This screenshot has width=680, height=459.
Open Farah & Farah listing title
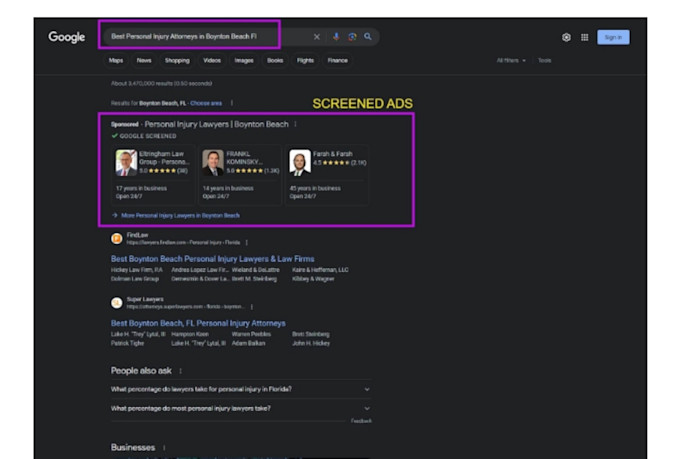pyautogui.click(x=333, y=154)
